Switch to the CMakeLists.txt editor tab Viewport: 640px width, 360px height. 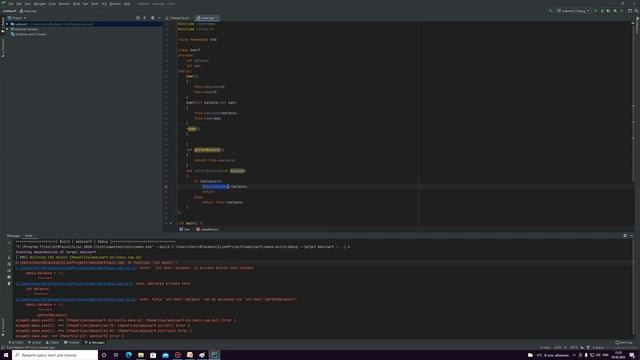click(178, 18)
